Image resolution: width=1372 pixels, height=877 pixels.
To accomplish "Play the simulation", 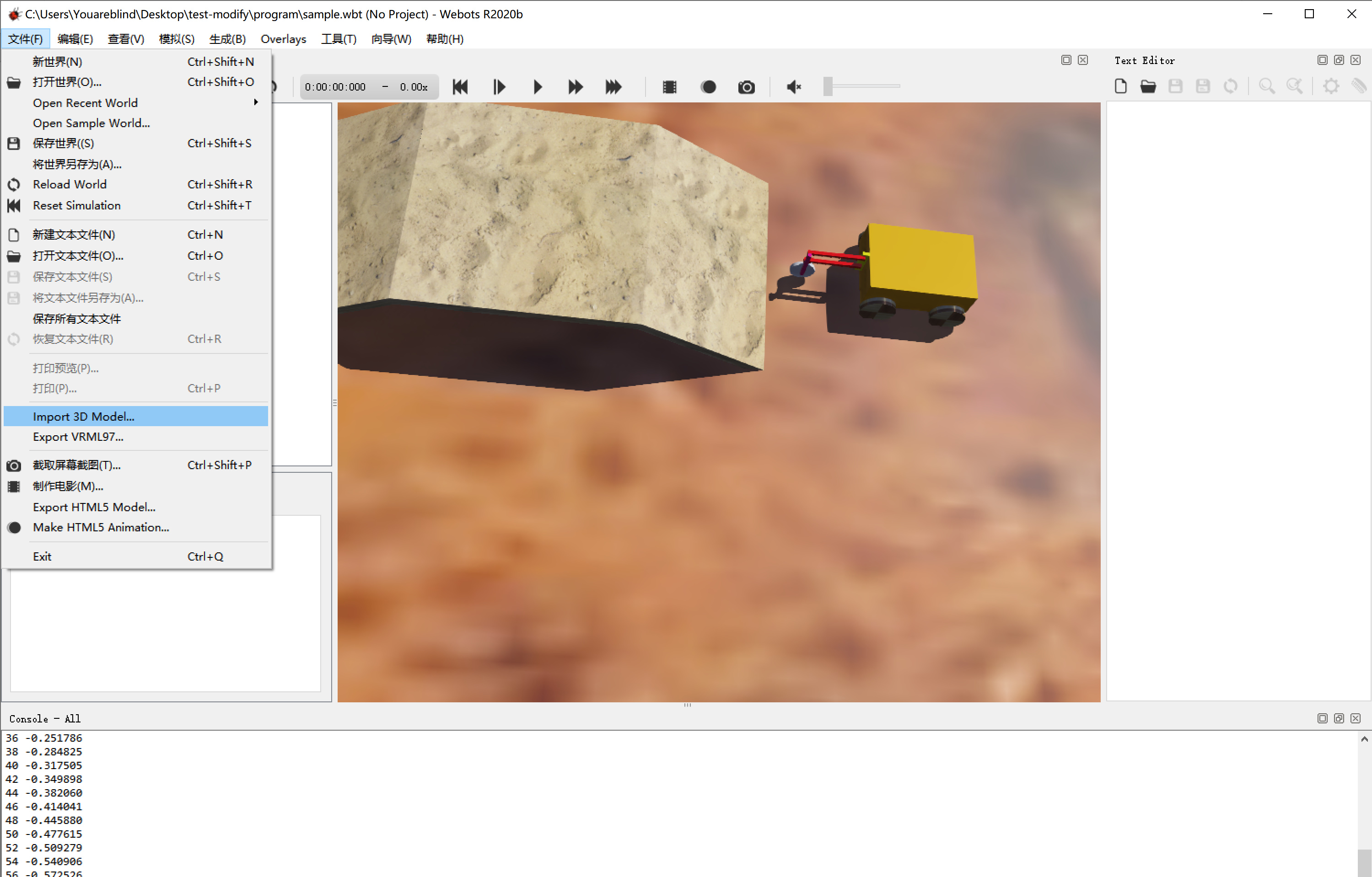I will [537, 86].
